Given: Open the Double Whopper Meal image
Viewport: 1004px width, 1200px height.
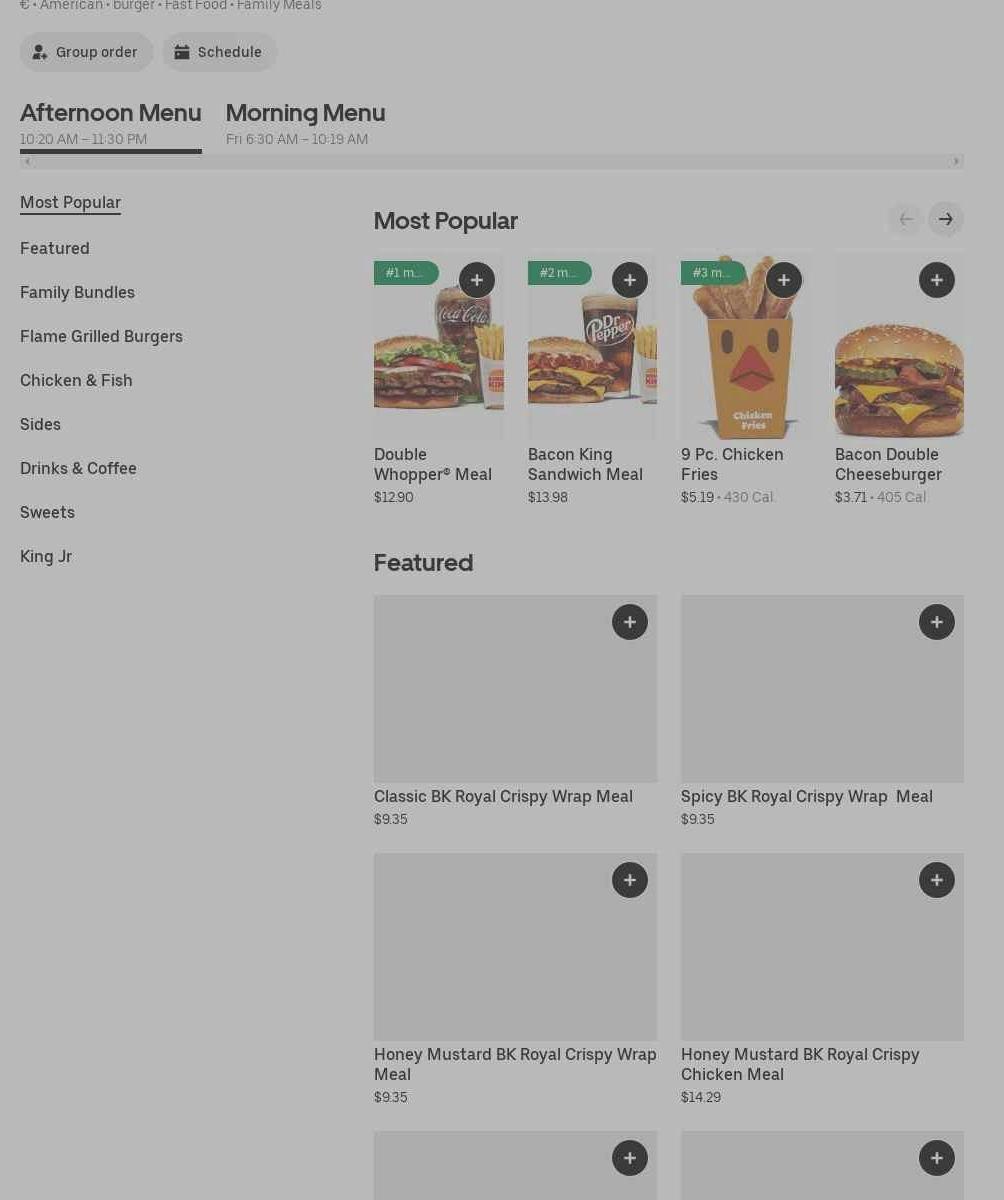Looking at the screenshot, I should point(439,344).
